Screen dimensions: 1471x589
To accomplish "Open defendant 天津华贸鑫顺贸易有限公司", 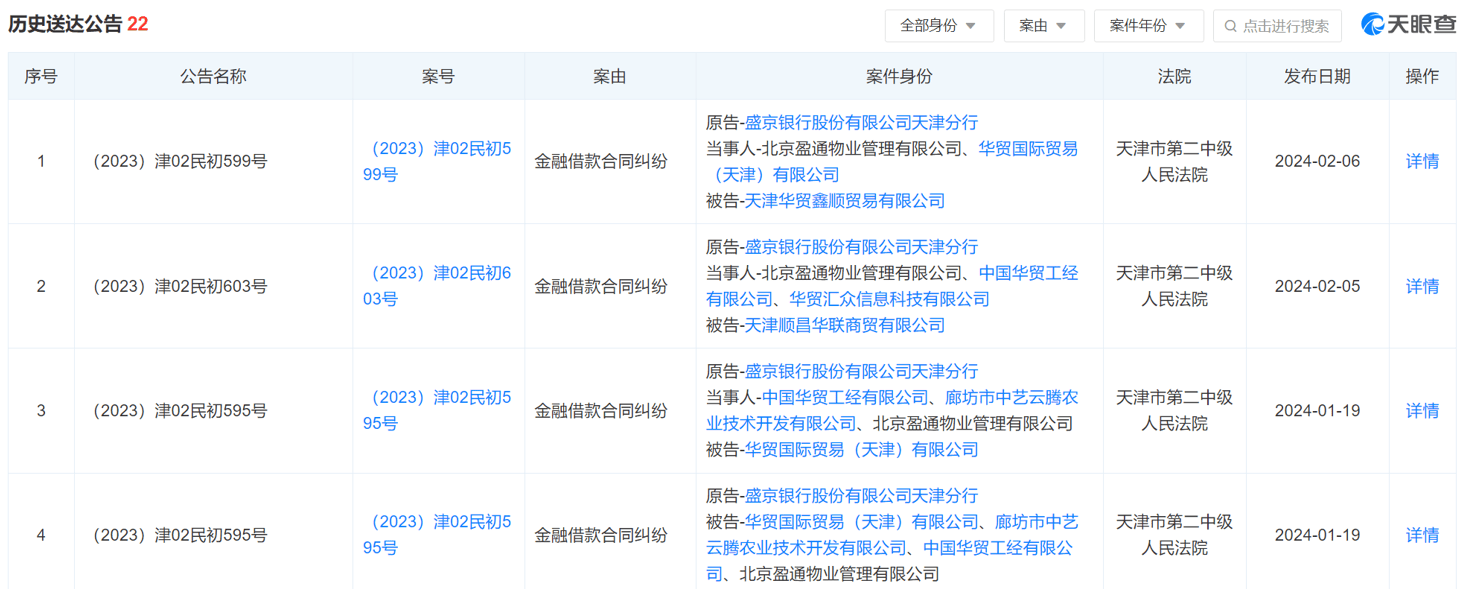I will coord(845,201).
